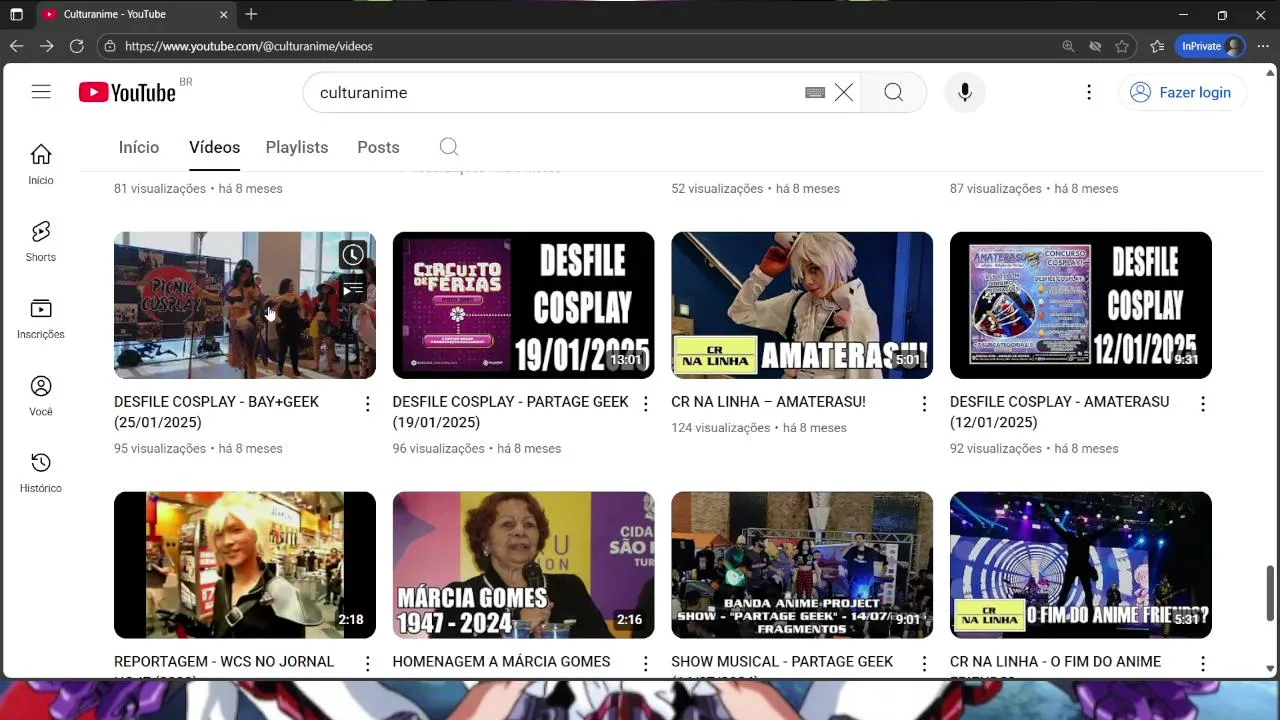The image size is (1280, 720).
Task: Open the tracking prevention eye icon
Action: click(1095, 46)
